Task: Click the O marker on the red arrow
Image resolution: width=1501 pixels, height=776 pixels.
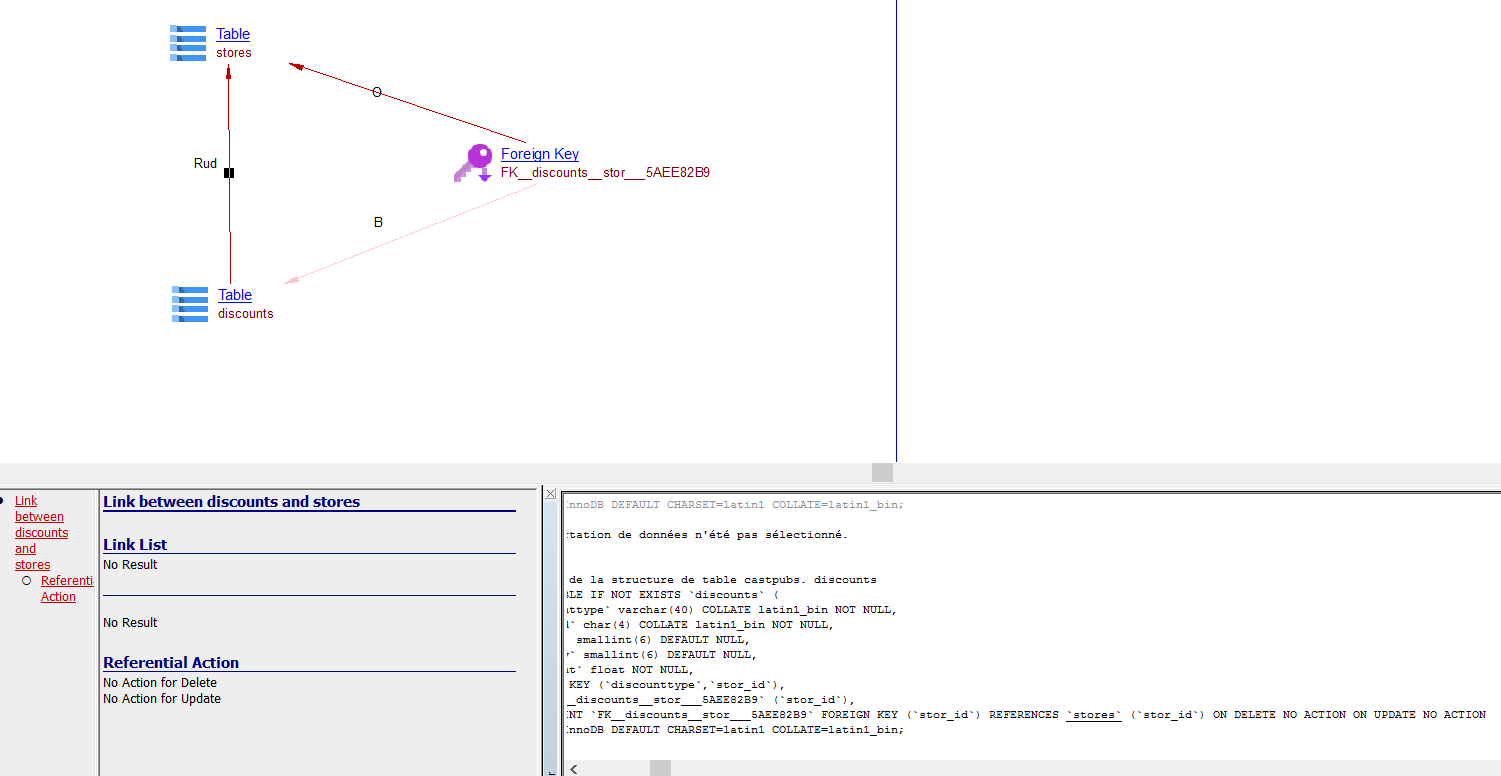Action: 377,92
